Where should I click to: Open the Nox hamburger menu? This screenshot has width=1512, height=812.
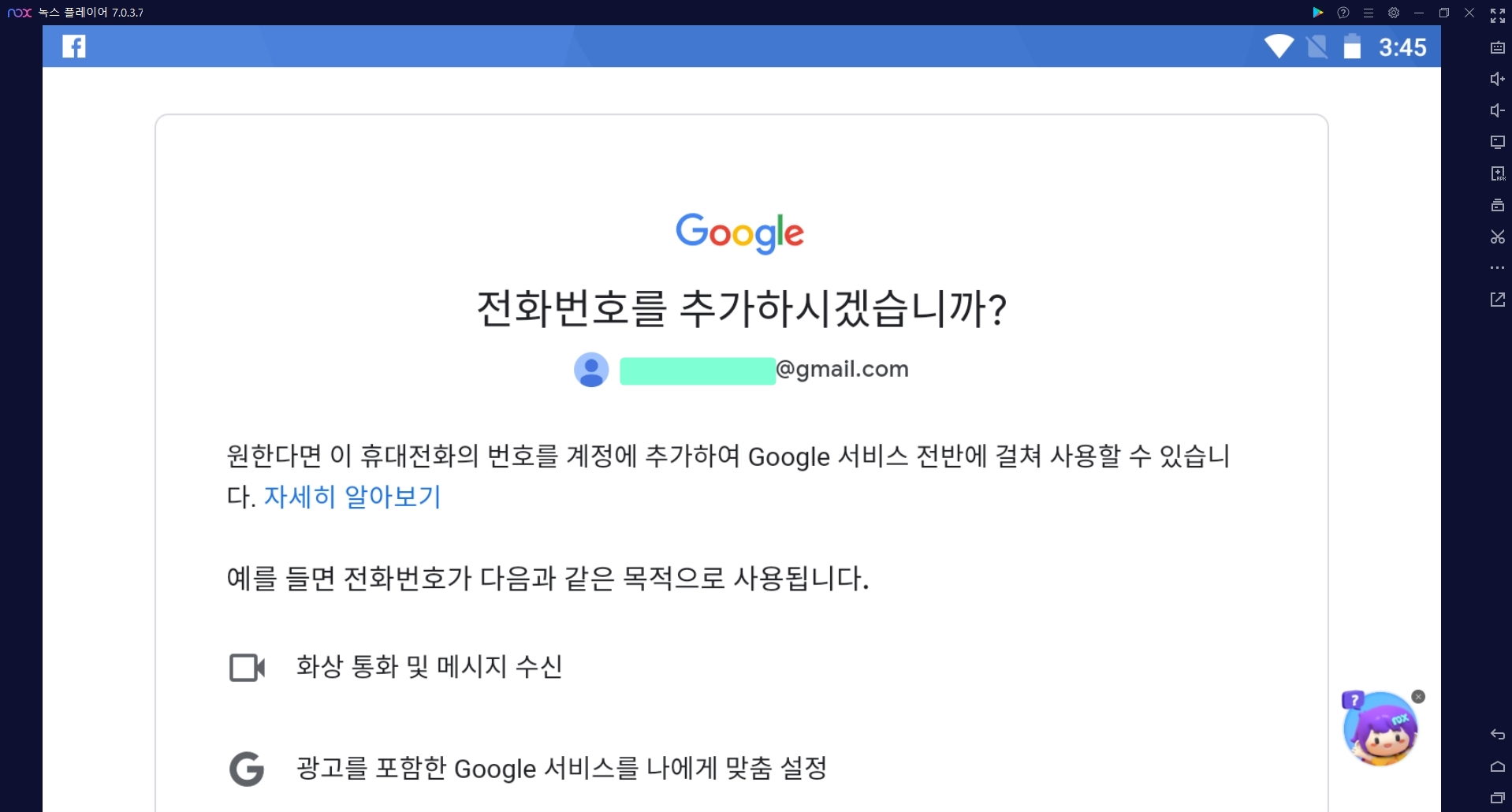[1368, 13]
